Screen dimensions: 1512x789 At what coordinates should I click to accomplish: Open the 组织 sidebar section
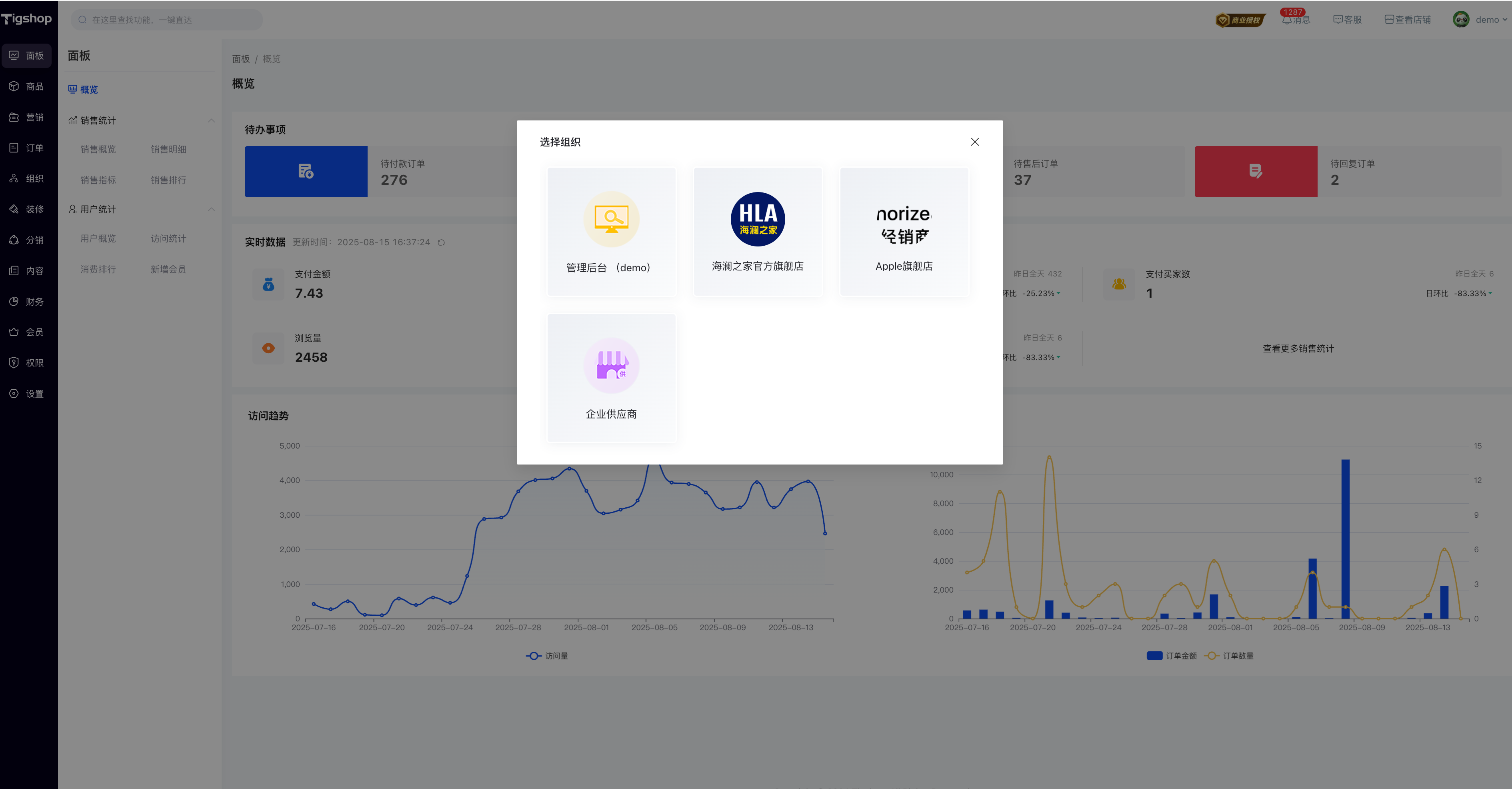click(x=27, y=178)
